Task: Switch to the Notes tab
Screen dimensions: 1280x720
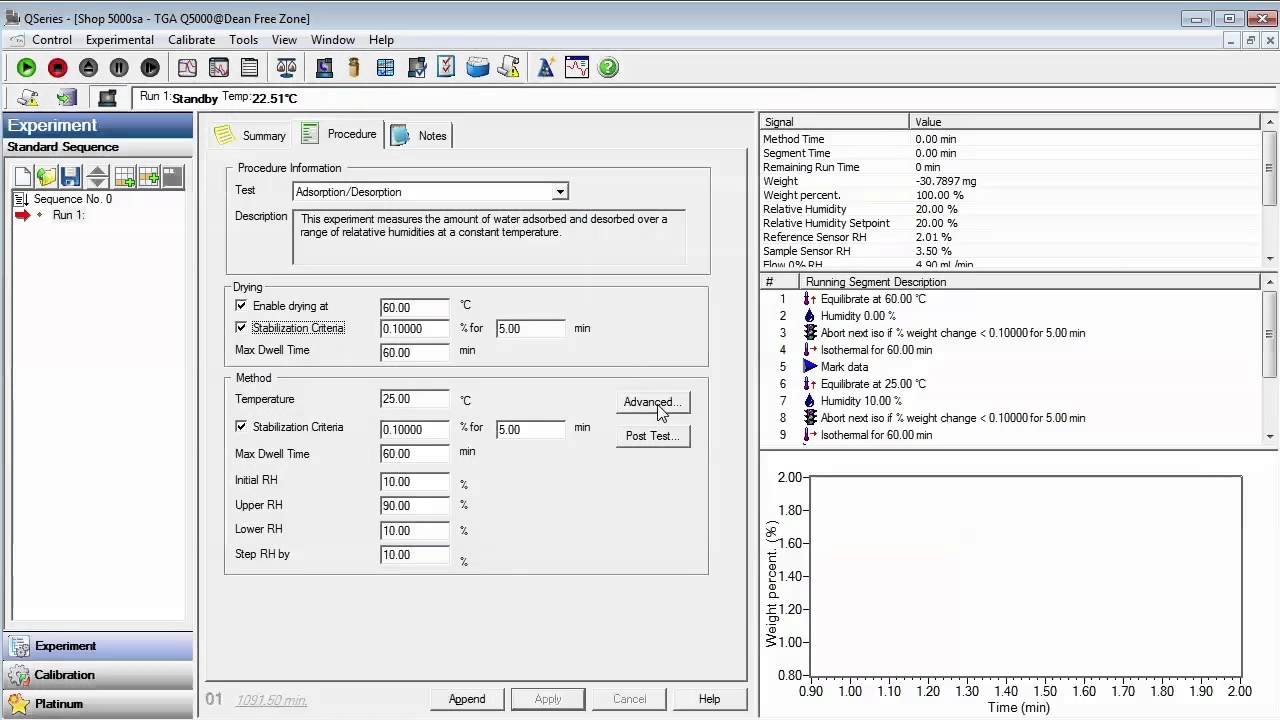Action: click(x=421, y=136)
